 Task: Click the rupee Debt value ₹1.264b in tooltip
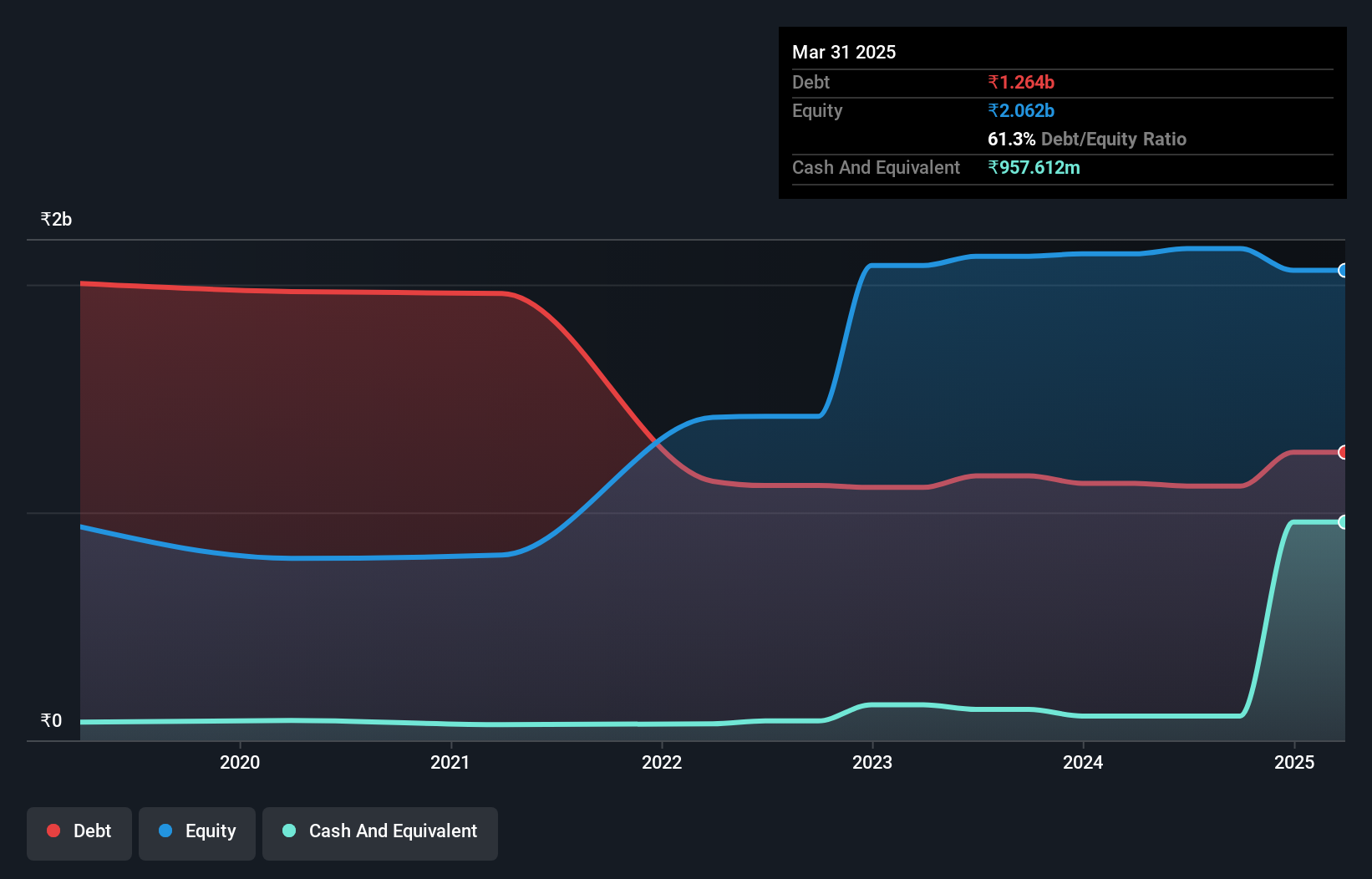(1021, 82)
